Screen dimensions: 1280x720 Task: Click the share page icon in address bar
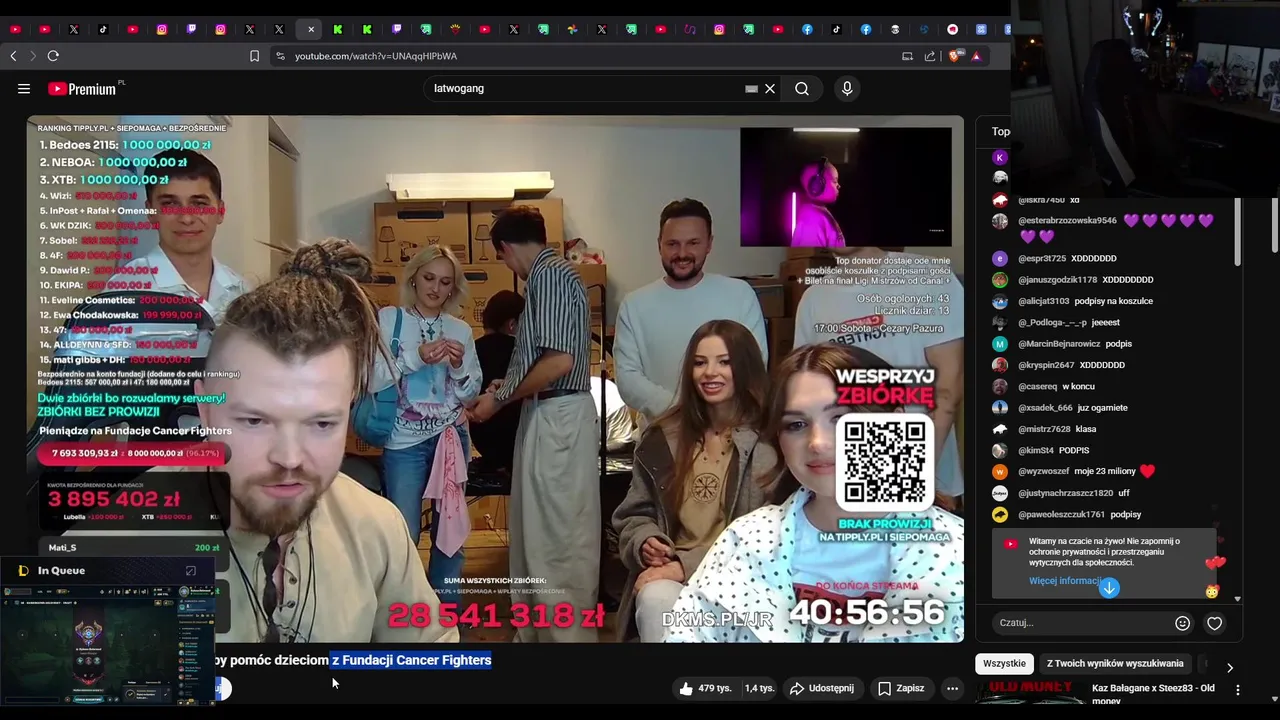[x=930, y=56]
